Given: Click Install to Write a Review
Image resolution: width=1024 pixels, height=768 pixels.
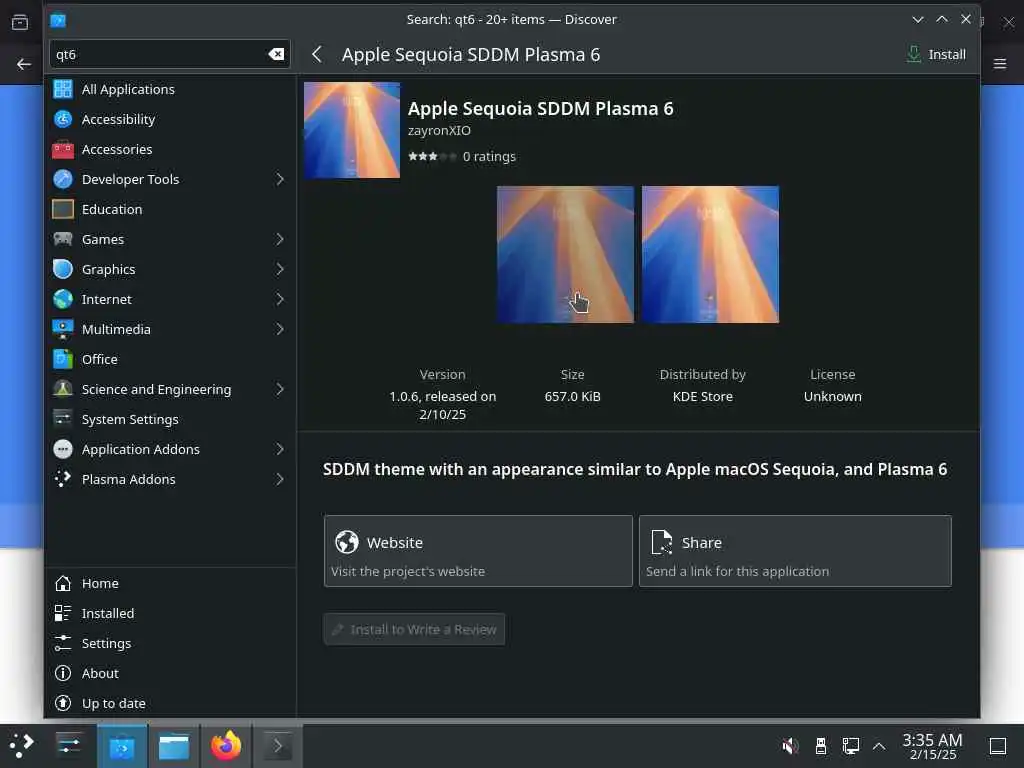Looking at the screenshot, I should coord(414,630).
